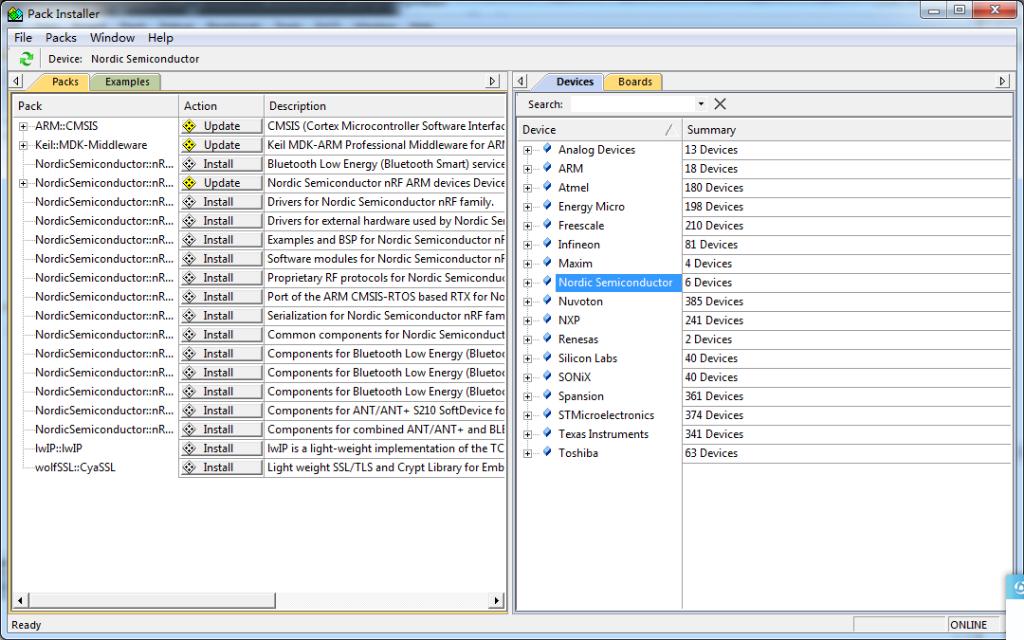Image resolution: width=1024 pixels, height=640 pixels.
Task: Click into the device Search field
Action: 632,104
